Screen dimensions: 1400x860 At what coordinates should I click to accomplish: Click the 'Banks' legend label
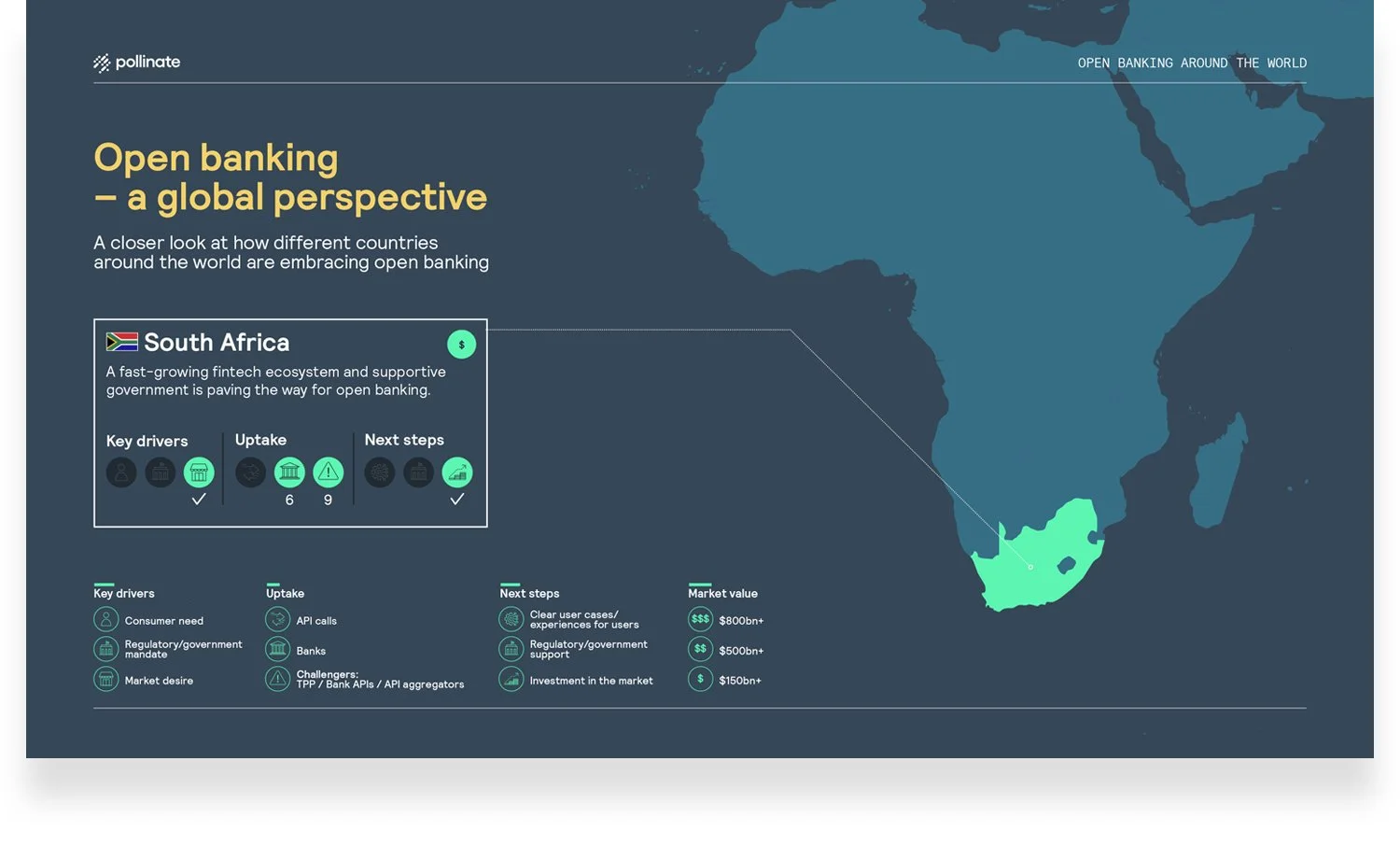click(x=311, y=651)
